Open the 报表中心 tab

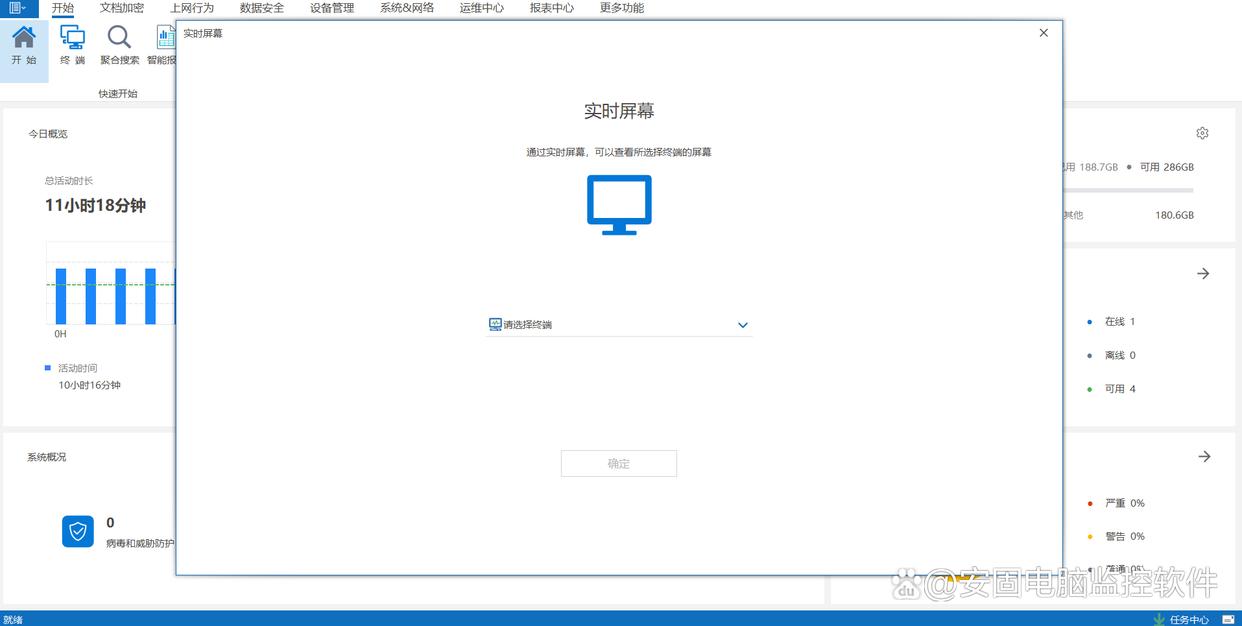tap(552, 8)
